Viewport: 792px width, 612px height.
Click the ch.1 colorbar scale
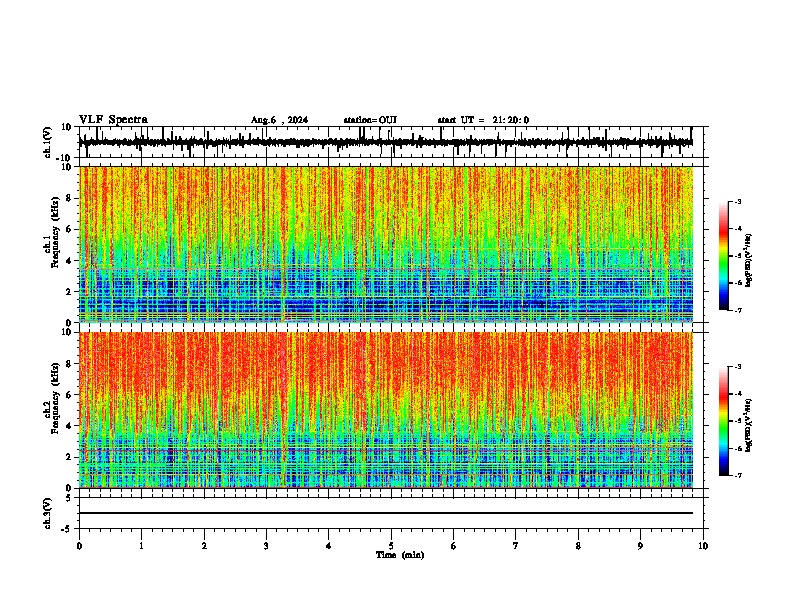(724, 256)
